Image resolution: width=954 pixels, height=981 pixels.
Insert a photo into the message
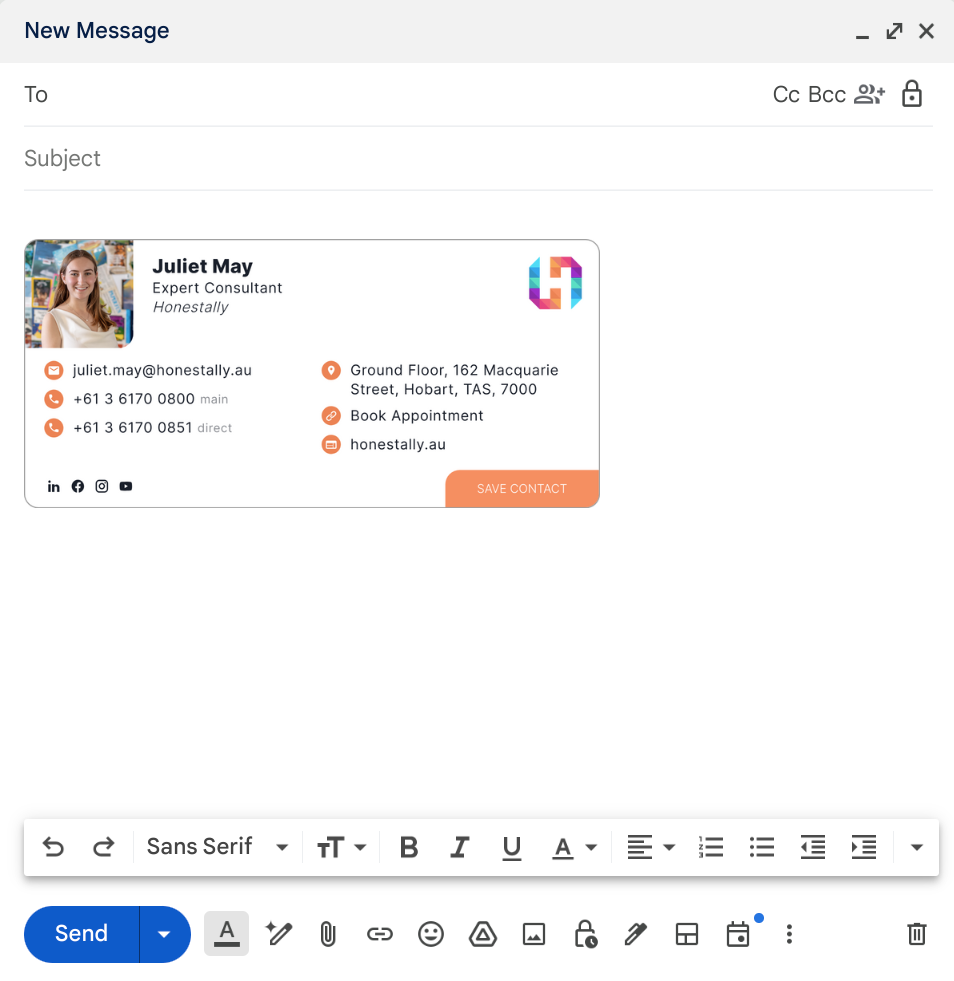tap(534, 934)
